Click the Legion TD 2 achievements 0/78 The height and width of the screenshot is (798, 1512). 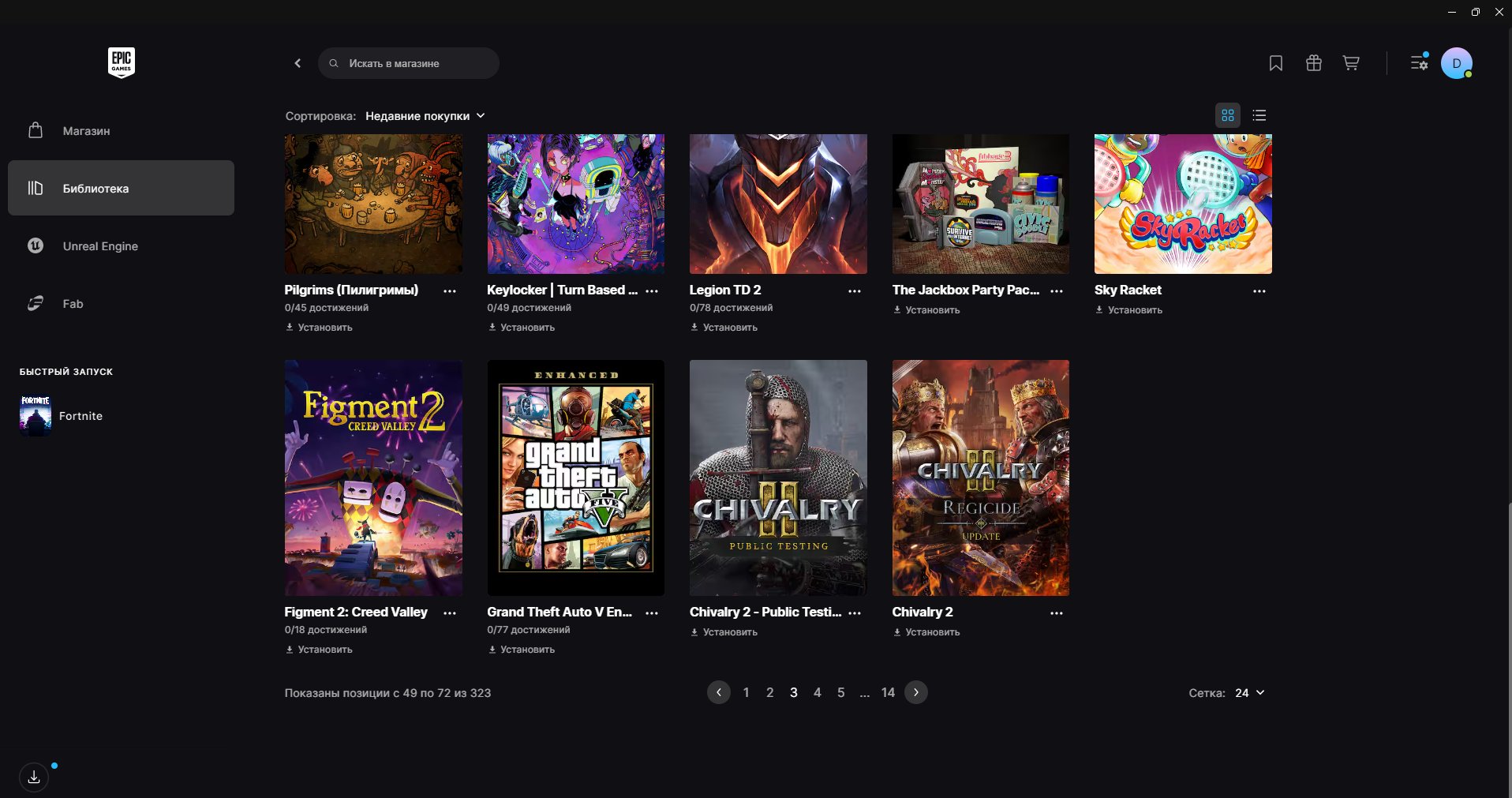point(732,308)
